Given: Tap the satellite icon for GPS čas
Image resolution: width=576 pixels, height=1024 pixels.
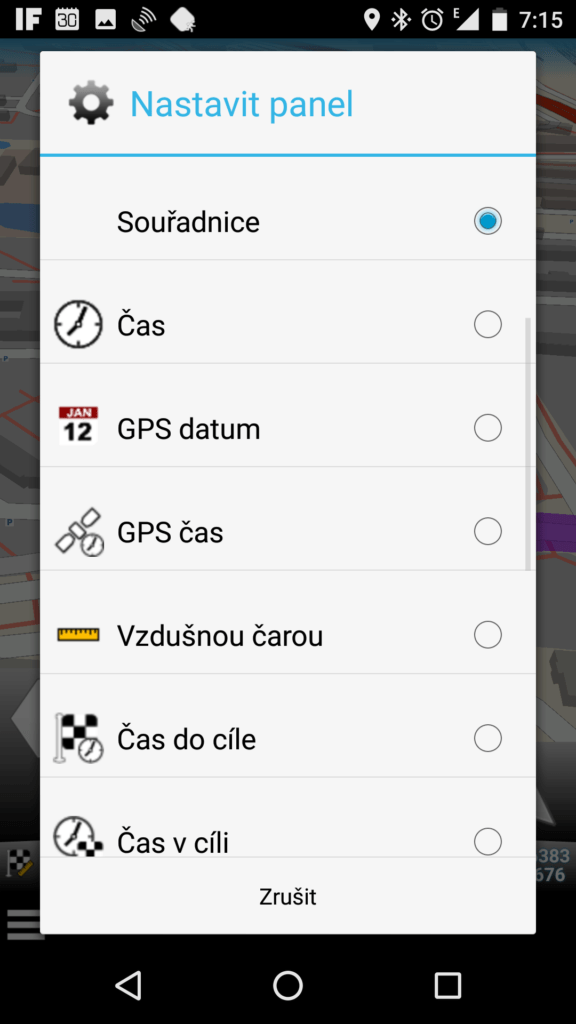Looking at the screenshot, I should (79, 532).
